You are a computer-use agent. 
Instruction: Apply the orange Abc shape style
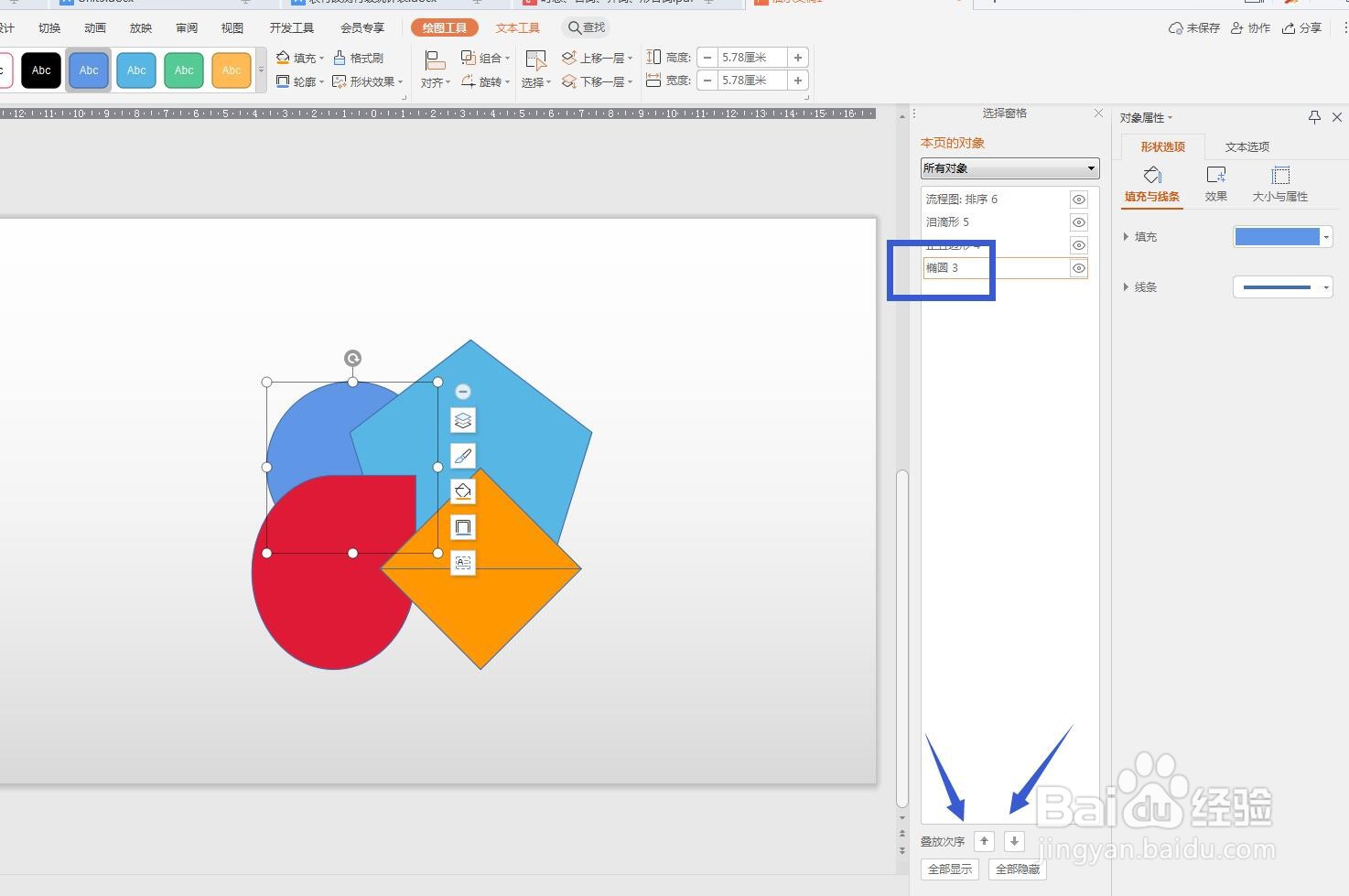point(232,70)
